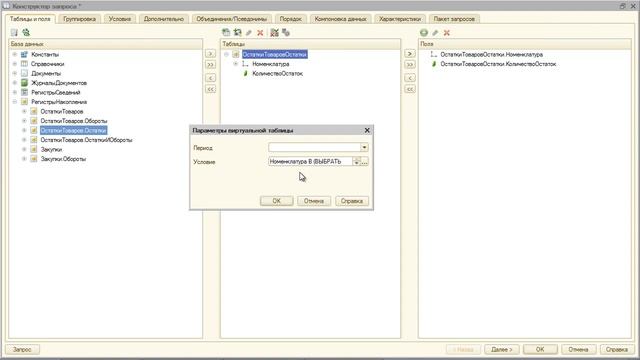Expand the ОстаткиТоваров.ОстаткиИОбороты node
Viewport: 640px width, 360px height.
(x=24, y=140)
